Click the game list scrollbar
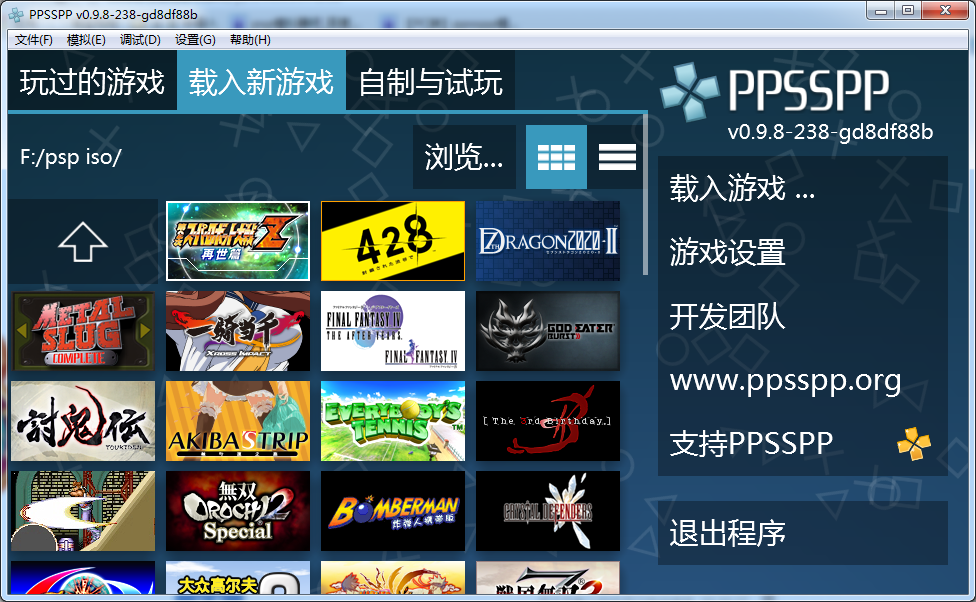 (x=645, y=194)
